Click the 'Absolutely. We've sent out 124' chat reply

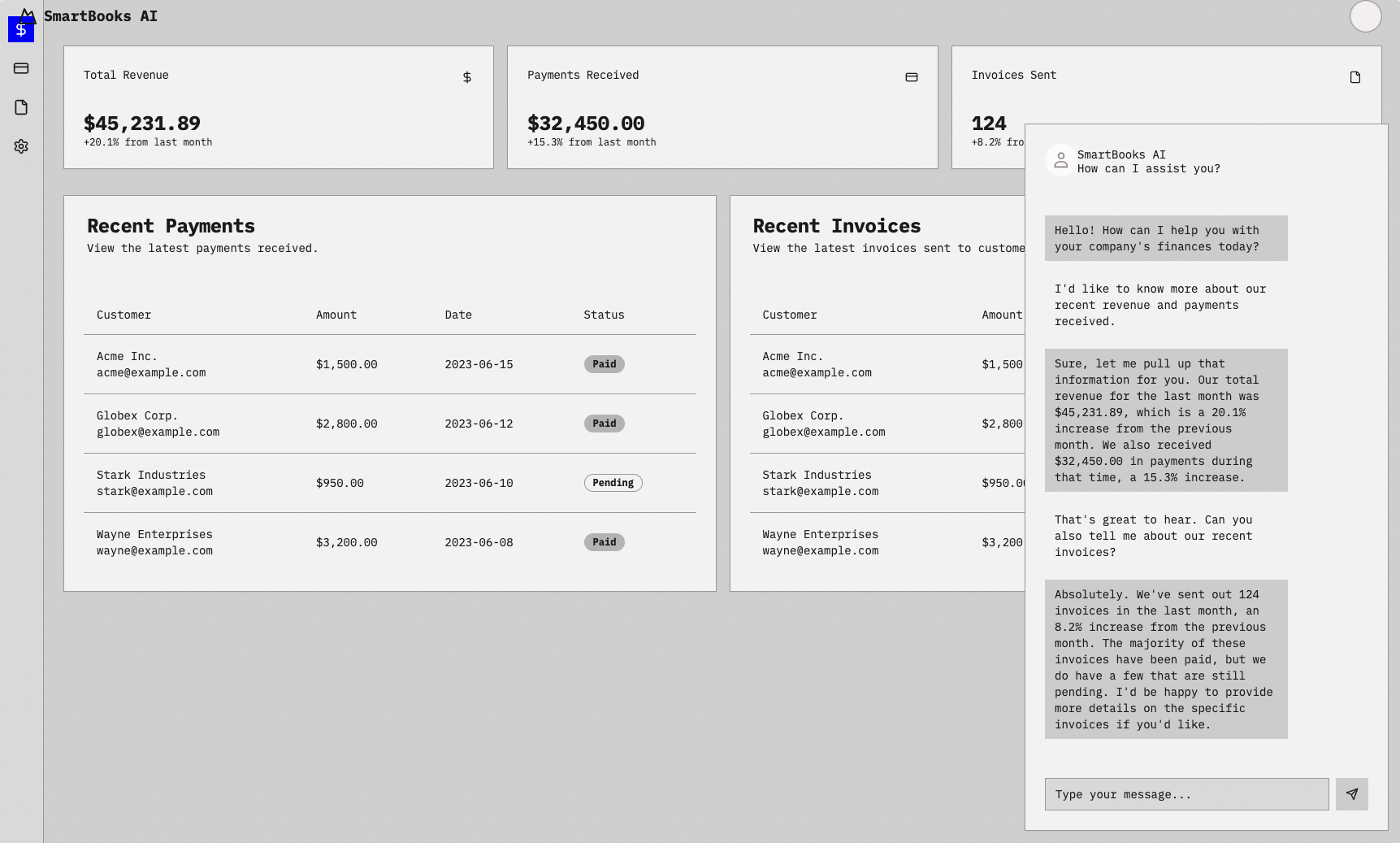click(x=1166, y=659)
